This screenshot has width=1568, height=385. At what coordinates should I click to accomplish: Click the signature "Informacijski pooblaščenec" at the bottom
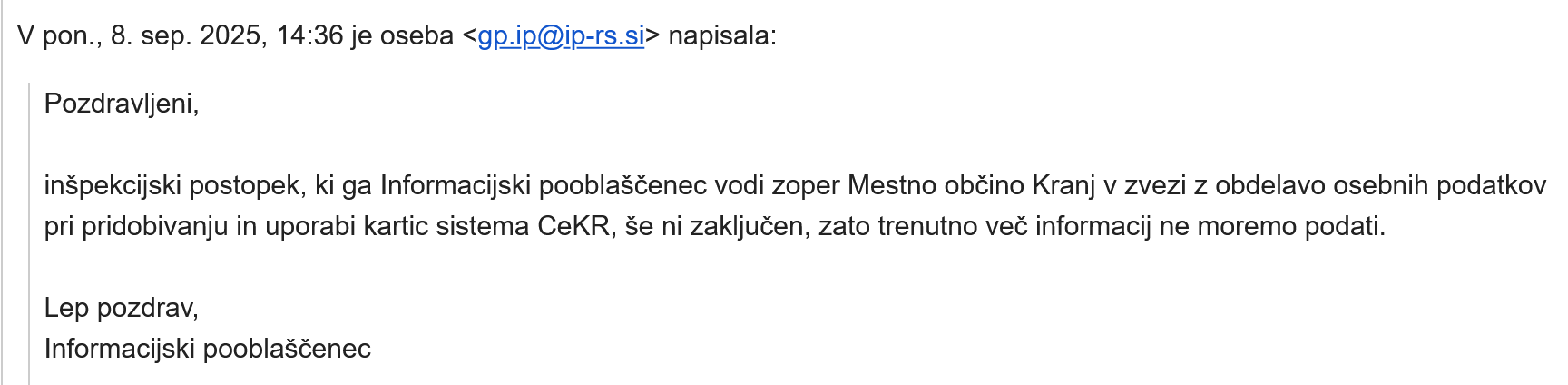208,349
